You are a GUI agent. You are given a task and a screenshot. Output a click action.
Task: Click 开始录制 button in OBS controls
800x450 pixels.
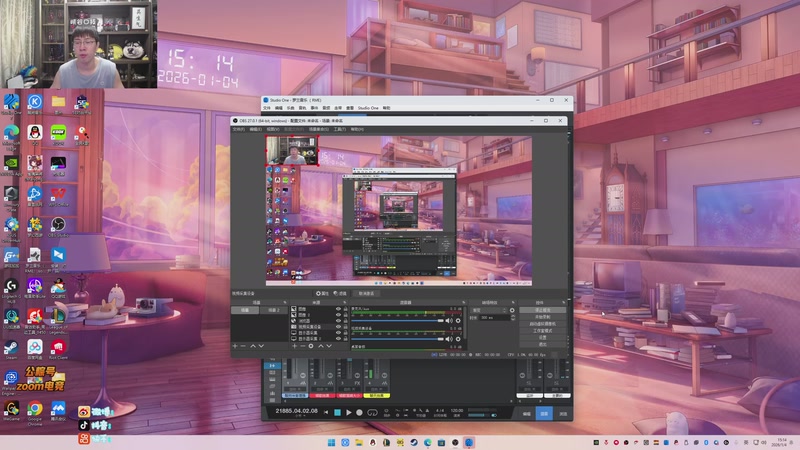543,317
